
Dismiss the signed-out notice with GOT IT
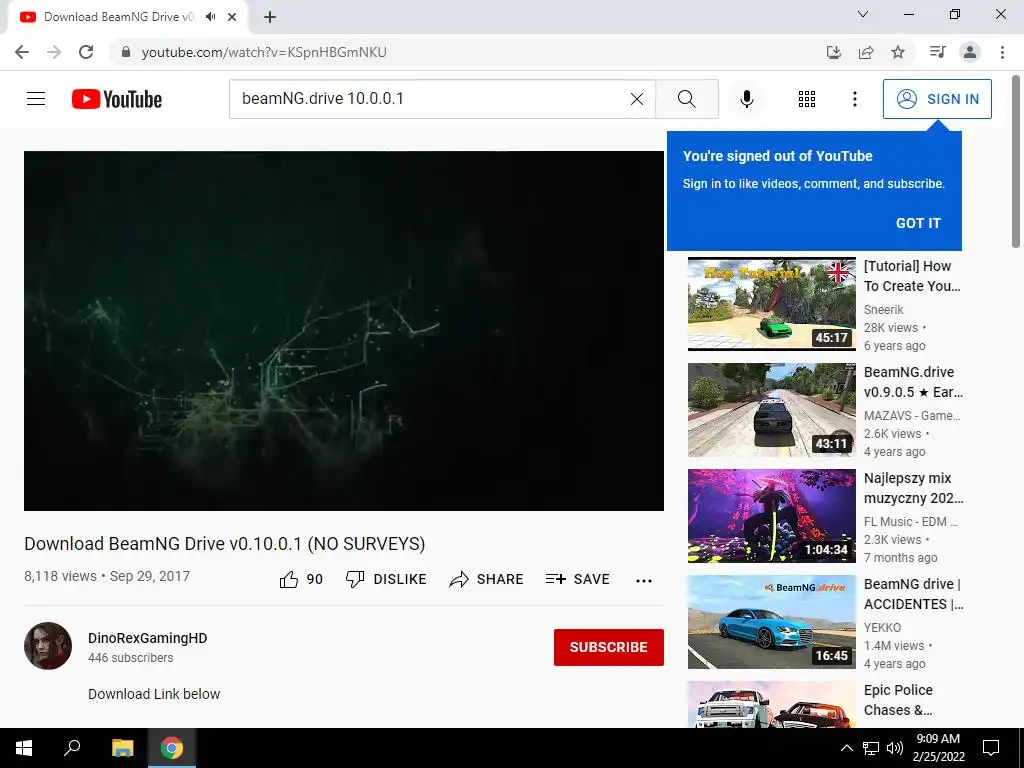pyautogui.click(x=918, y=223)
